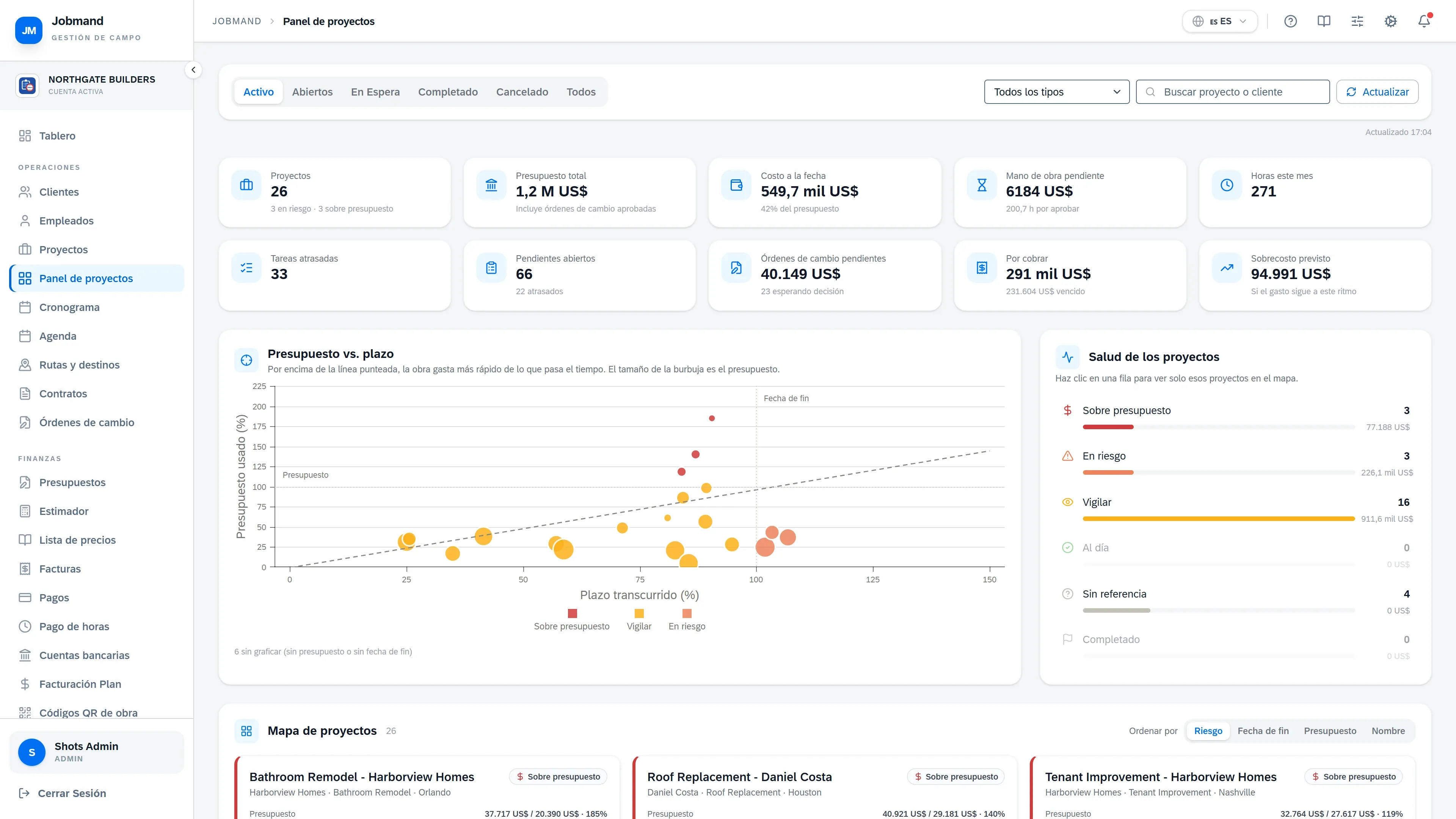Switch to the Completado tab
The width and height of the screenshot is (1456, 819).
448,91
